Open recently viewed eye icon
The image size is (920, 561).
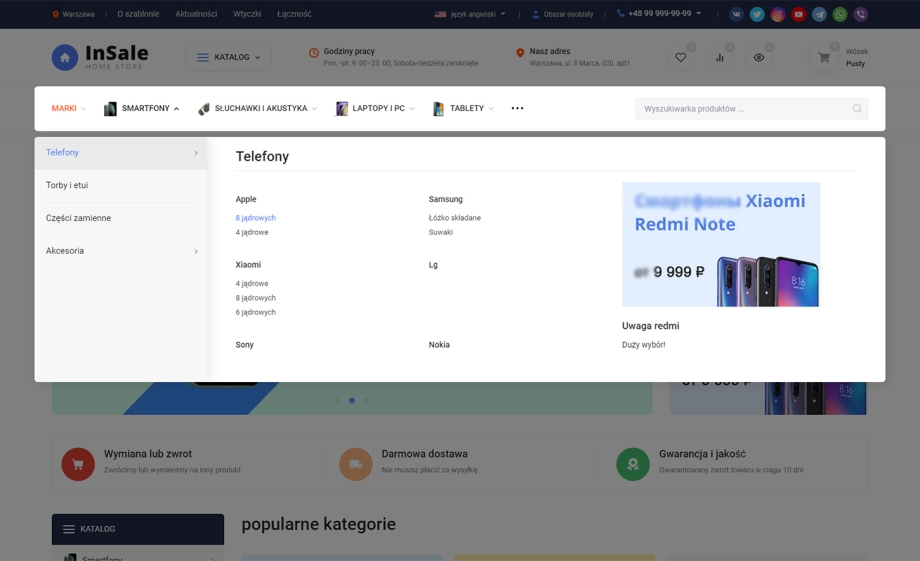759,58
